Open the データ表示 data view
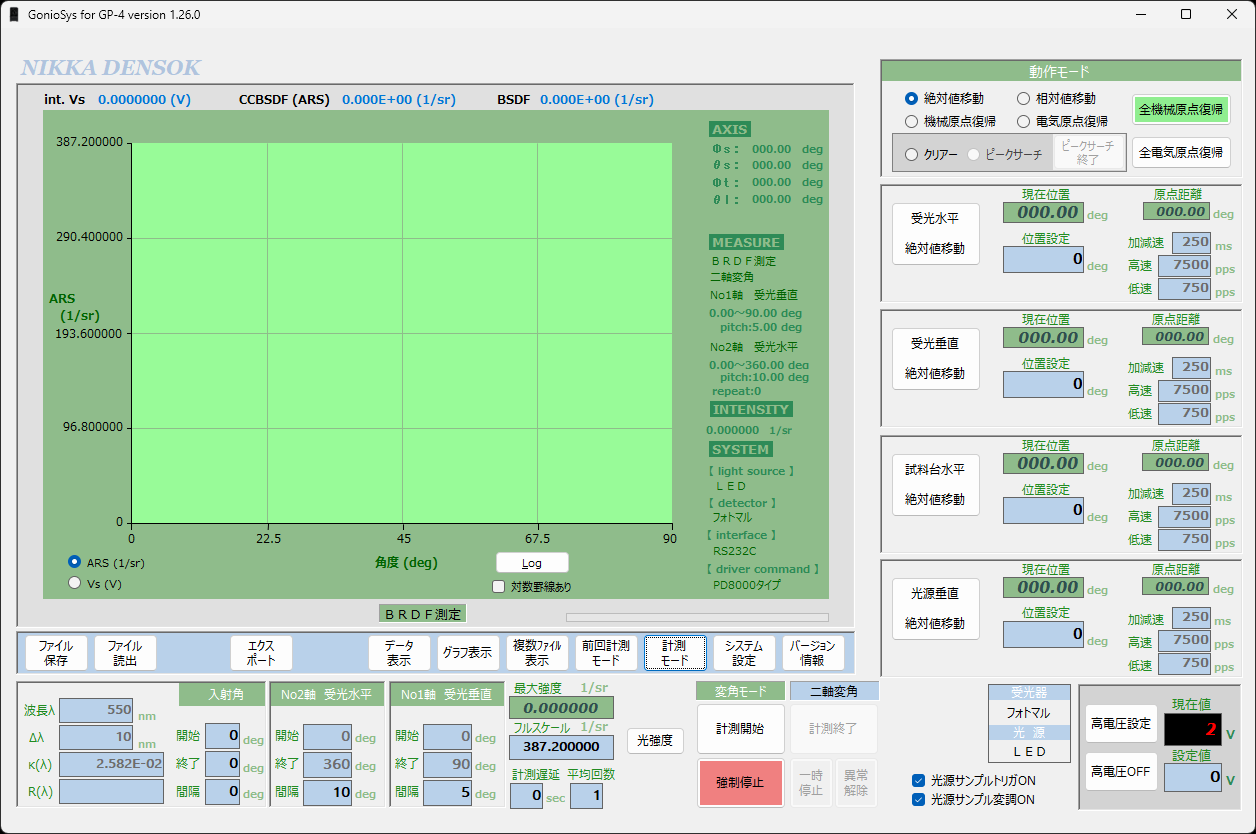1256x834 pixels. pos(399,653)
